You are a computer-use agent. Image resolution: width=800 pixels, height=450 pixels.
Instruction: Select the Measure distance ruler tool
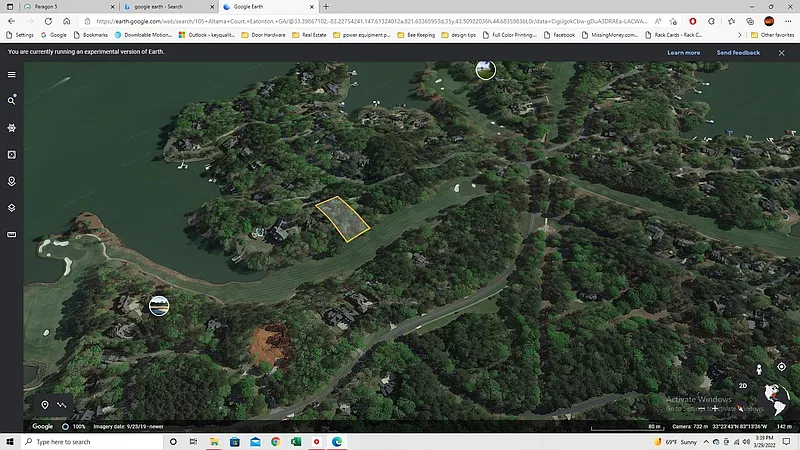(x=12, y=235)
